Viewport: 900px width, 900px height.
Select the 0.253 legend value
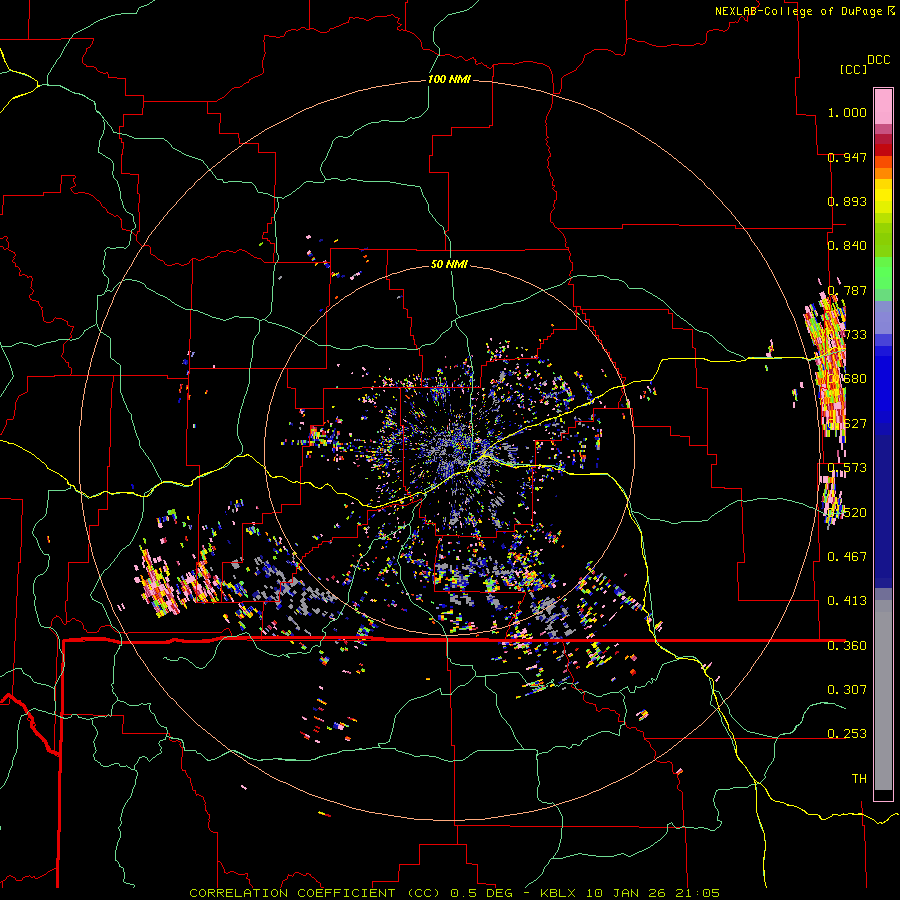click(x=847, y=734)
